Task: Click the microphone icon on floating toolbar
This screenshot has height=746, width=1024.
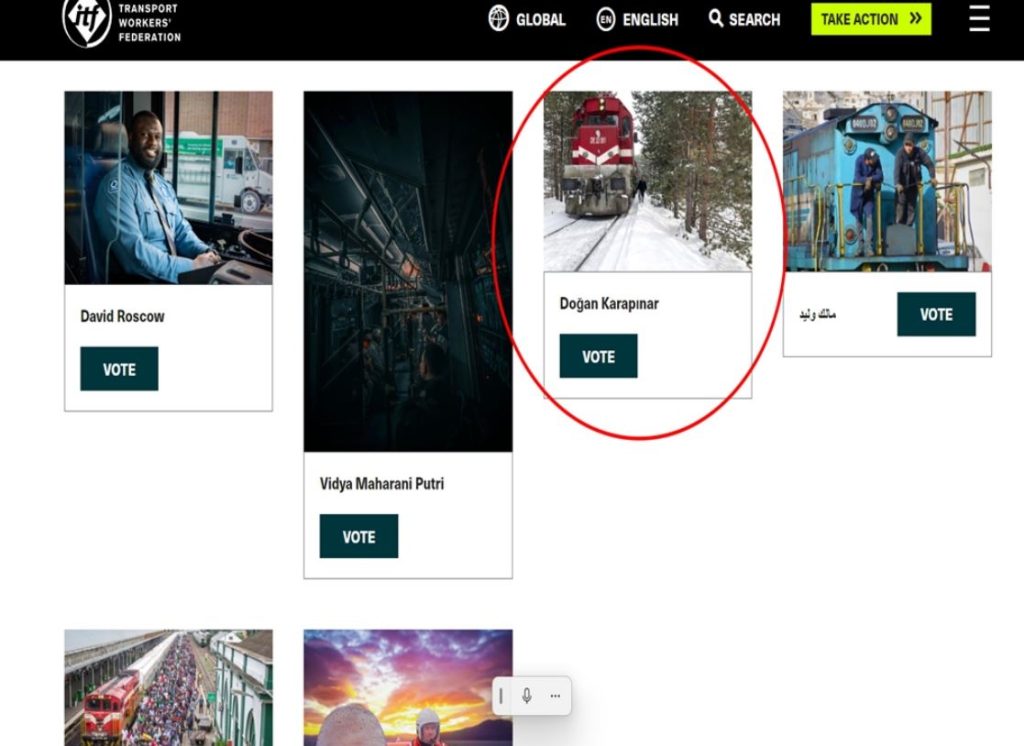Action: (x=527, y=696)
